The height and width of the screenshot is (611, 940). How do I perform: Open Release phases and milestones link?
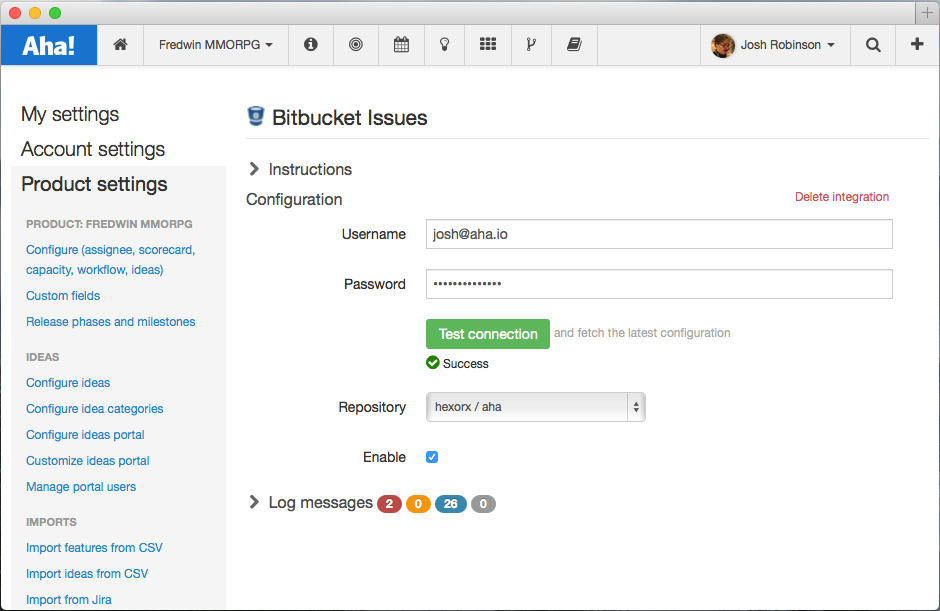[x=110, y=321]
